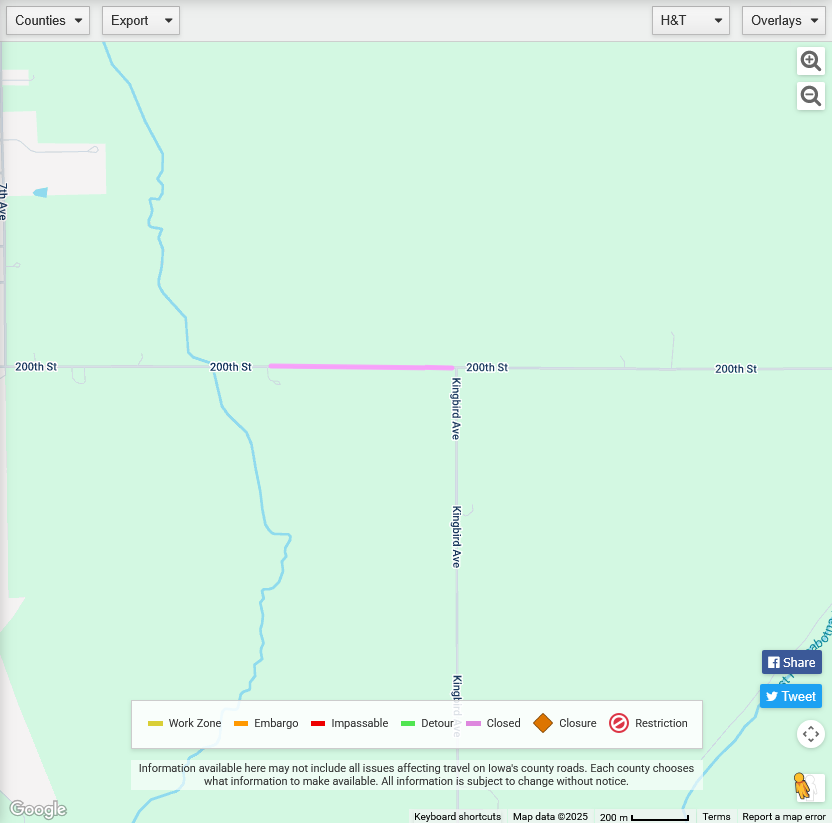Open the Counties dropdown
This screenshot has width=832, height=823.
tap(48, 20)
